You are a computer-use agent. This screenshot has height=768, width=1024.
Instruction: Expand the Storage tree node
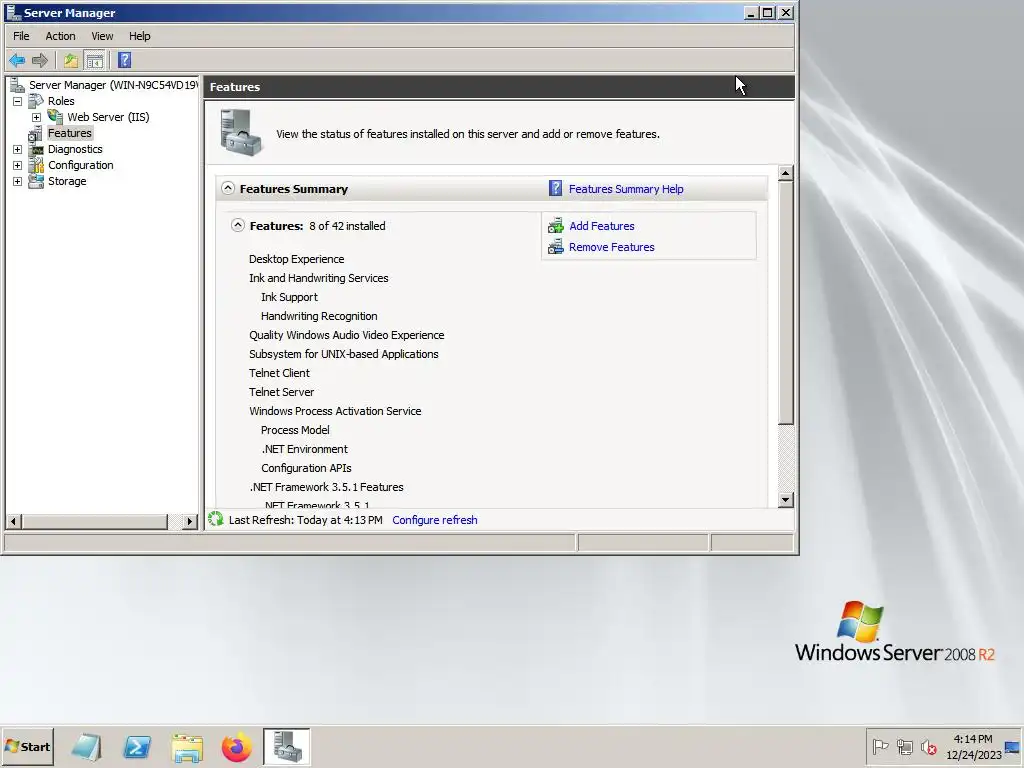click(x=18, y=182)
